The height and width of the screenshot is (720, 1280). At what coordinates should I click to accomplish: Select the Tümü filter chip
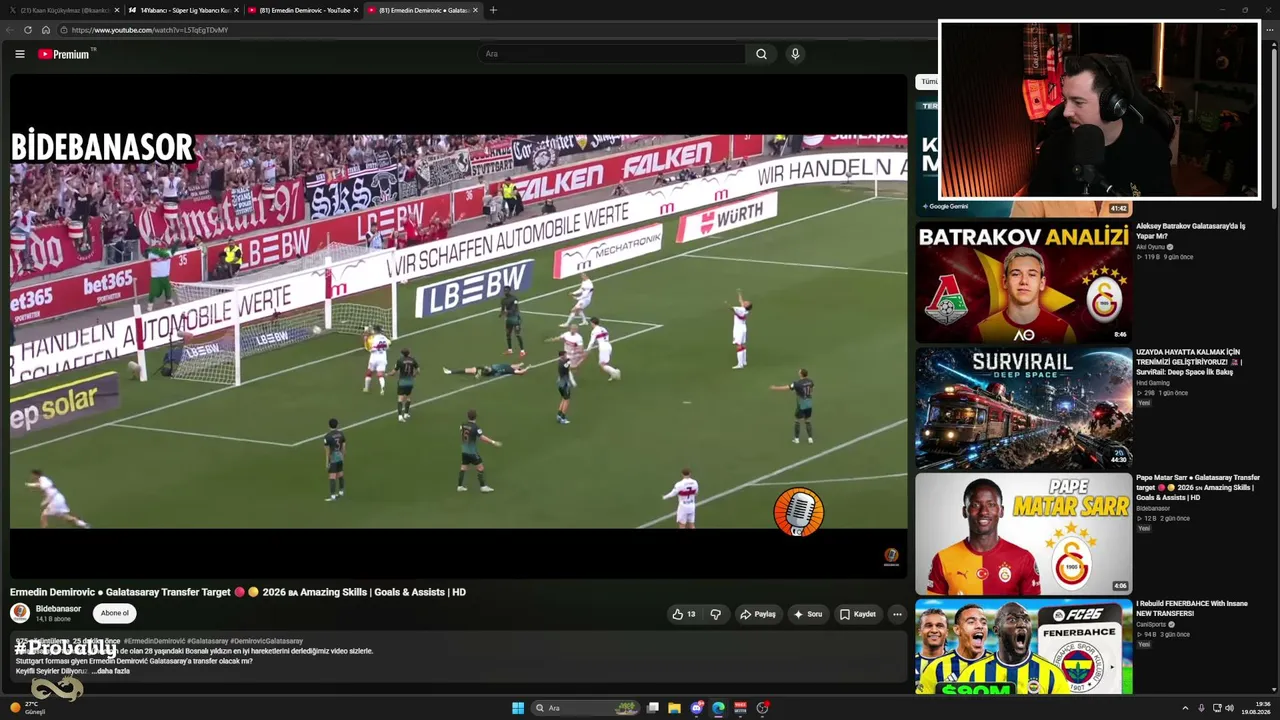click(x=928, y=82)
